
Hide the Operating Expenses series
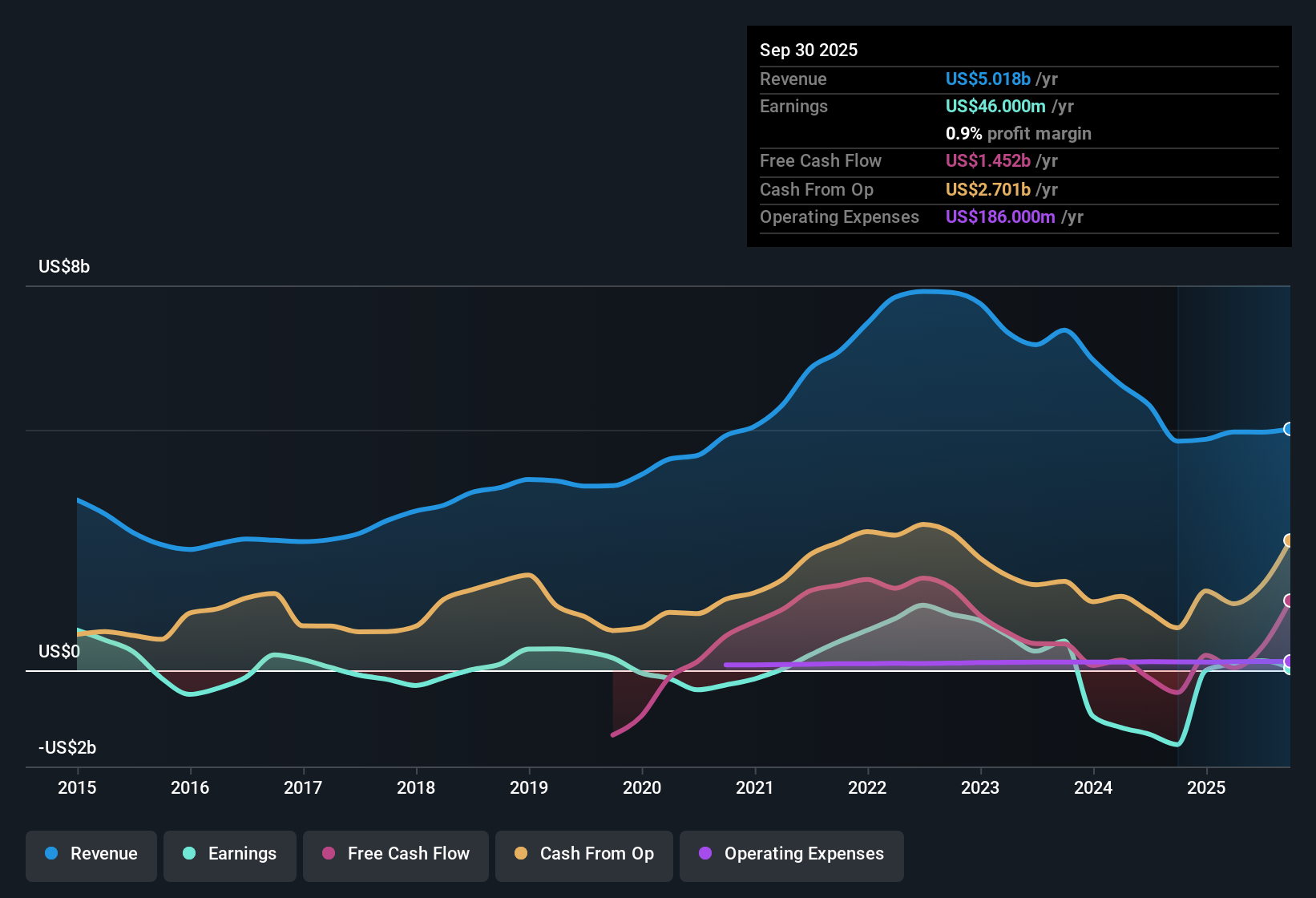792,855
